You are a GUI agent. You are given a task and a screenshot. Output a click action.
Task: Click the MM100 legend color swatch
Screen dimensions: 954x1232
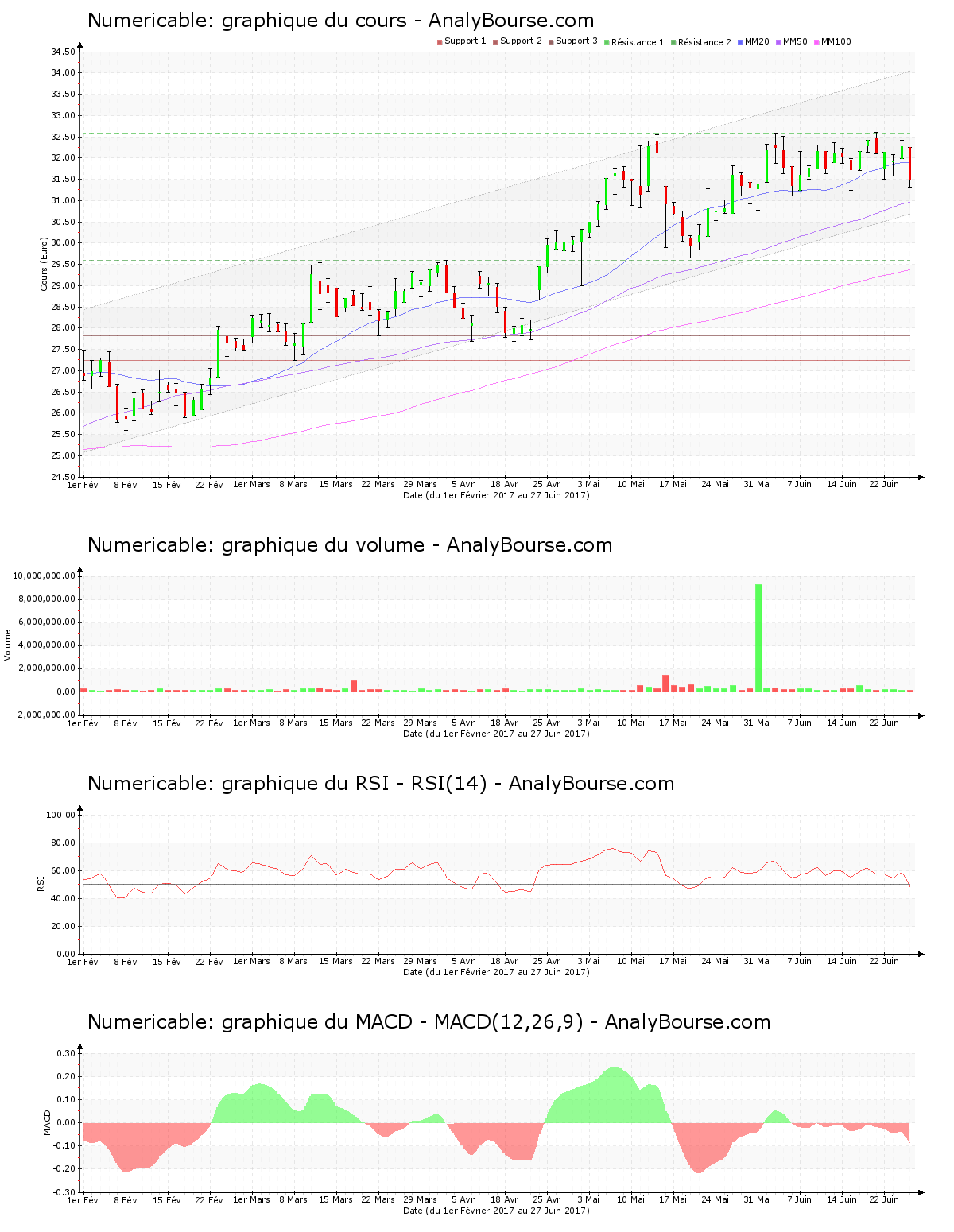pyautogui.click(x=816, y=42)
